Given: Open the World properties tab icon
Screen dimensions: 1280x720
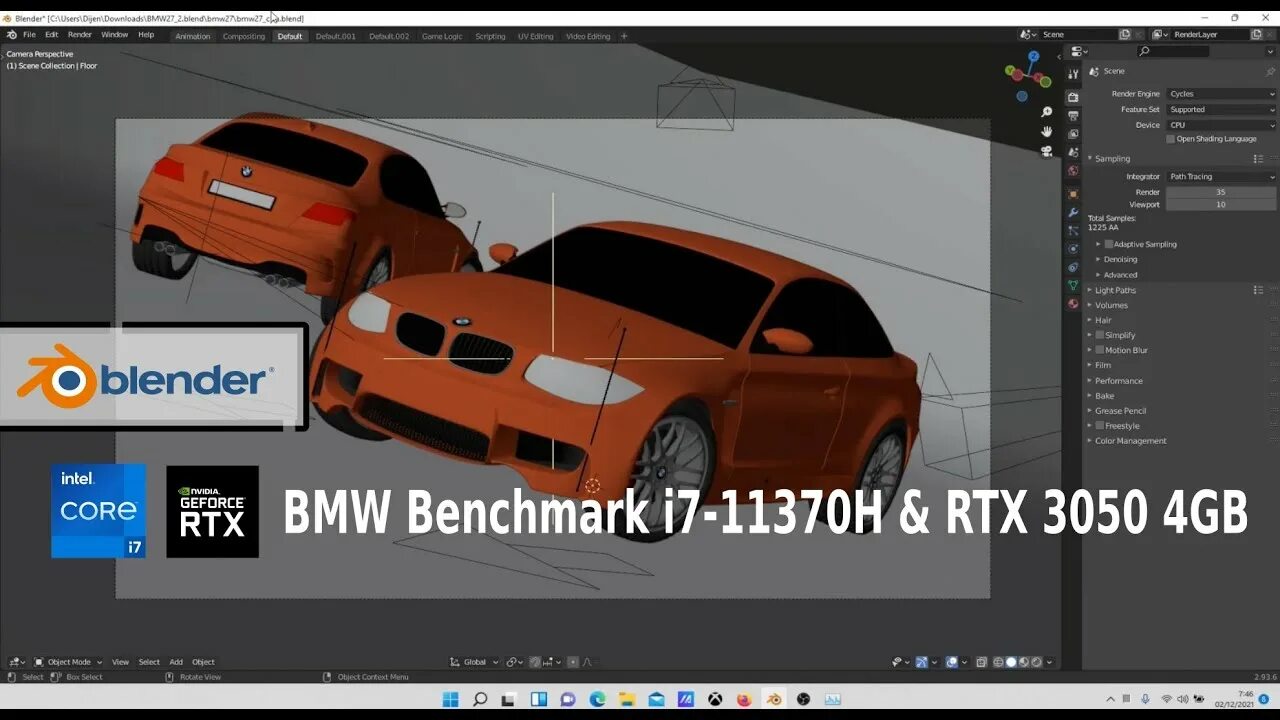Looking at the screenshot, I should pos(1073,171).
